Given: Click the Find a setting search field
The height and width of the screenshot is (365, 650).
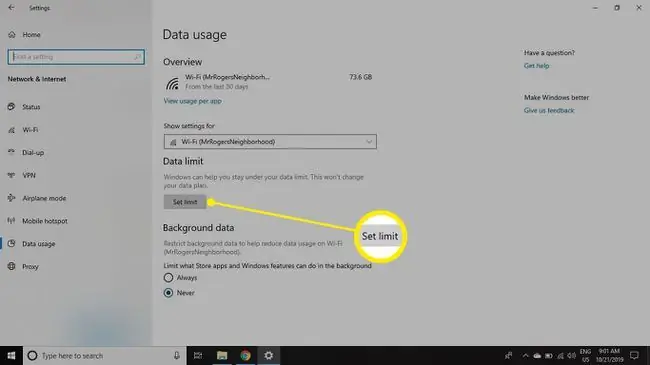Looking at the screenshot, I should tap(76, 57).
